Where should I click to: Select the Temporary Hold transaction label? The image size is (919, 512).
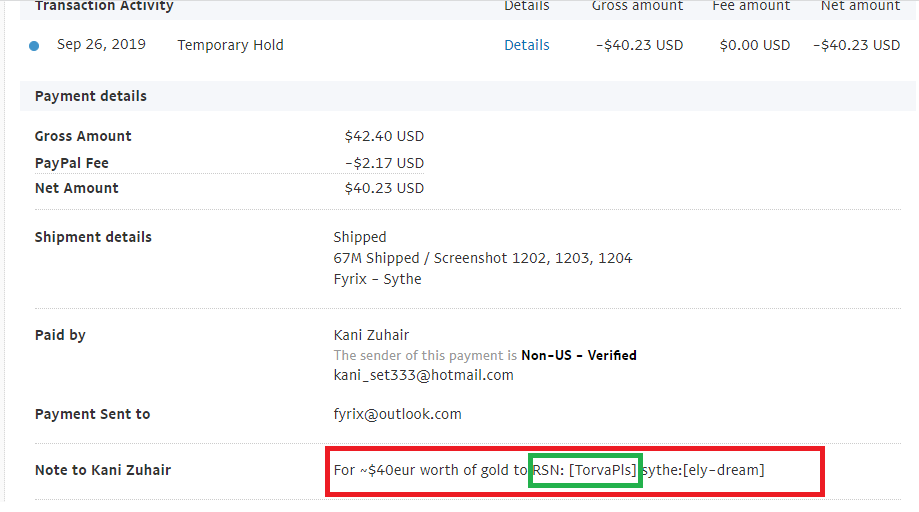230,45
